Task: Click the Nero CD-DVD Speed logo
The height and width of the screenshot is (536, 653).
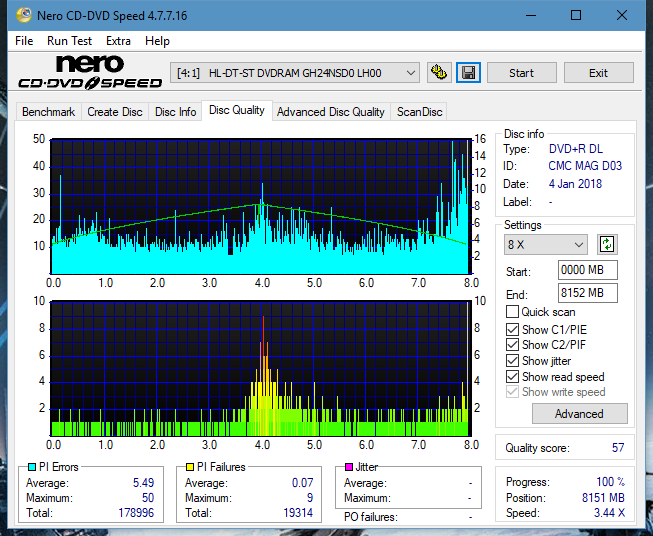Action: [x=90, y=73]
